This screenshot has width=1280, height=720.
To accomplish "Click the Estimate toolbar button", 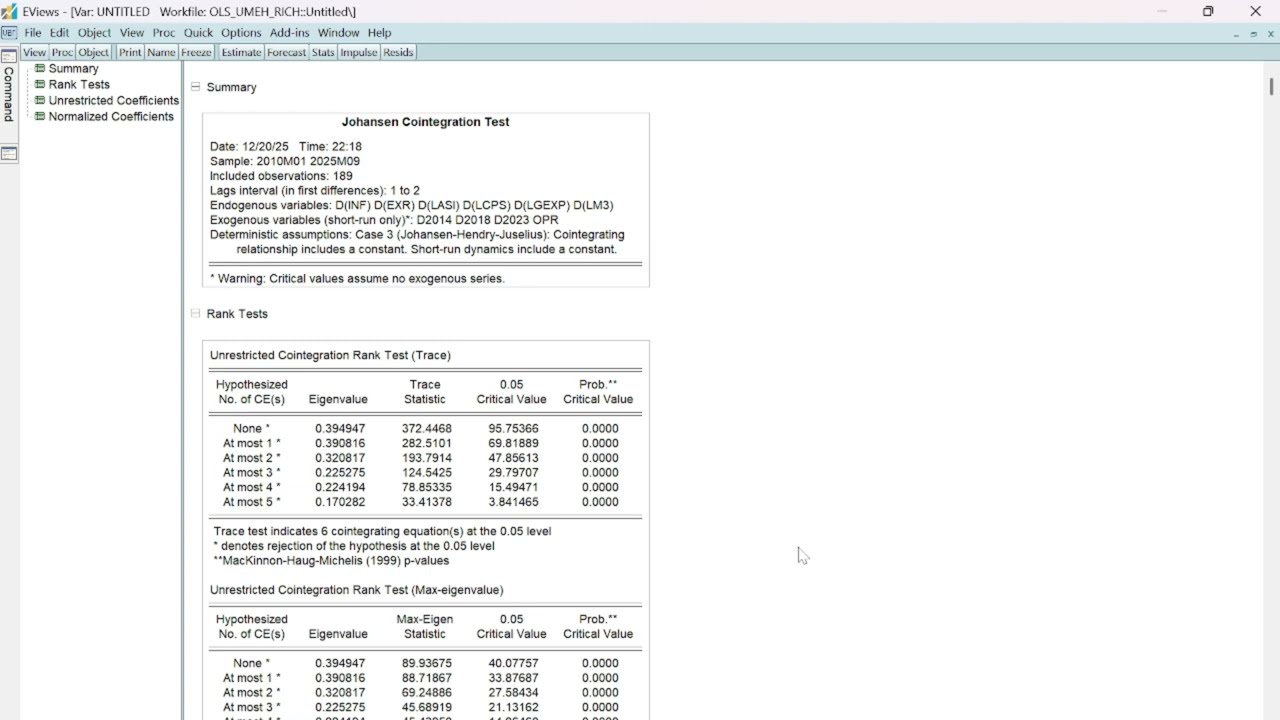I will click(x=241, y=52).
